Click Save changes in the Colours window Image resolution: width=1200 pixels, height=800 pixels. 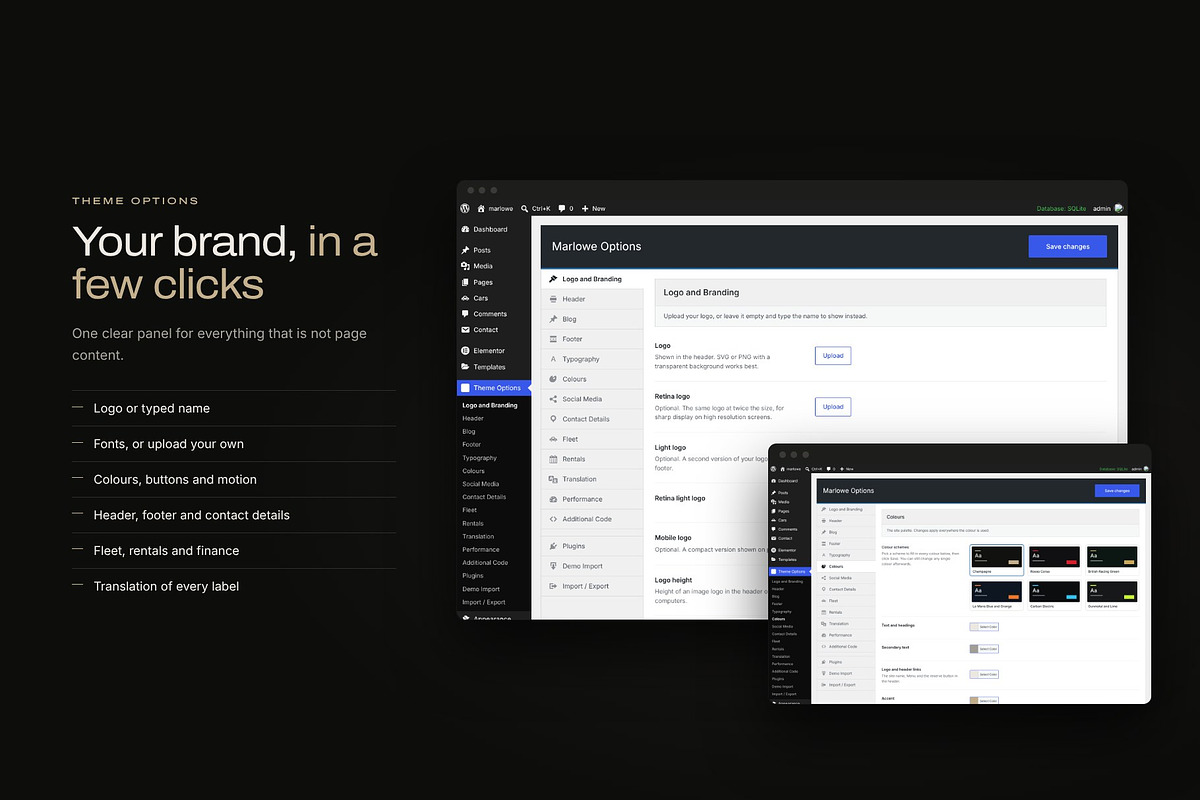click(x=1117, y=491)
